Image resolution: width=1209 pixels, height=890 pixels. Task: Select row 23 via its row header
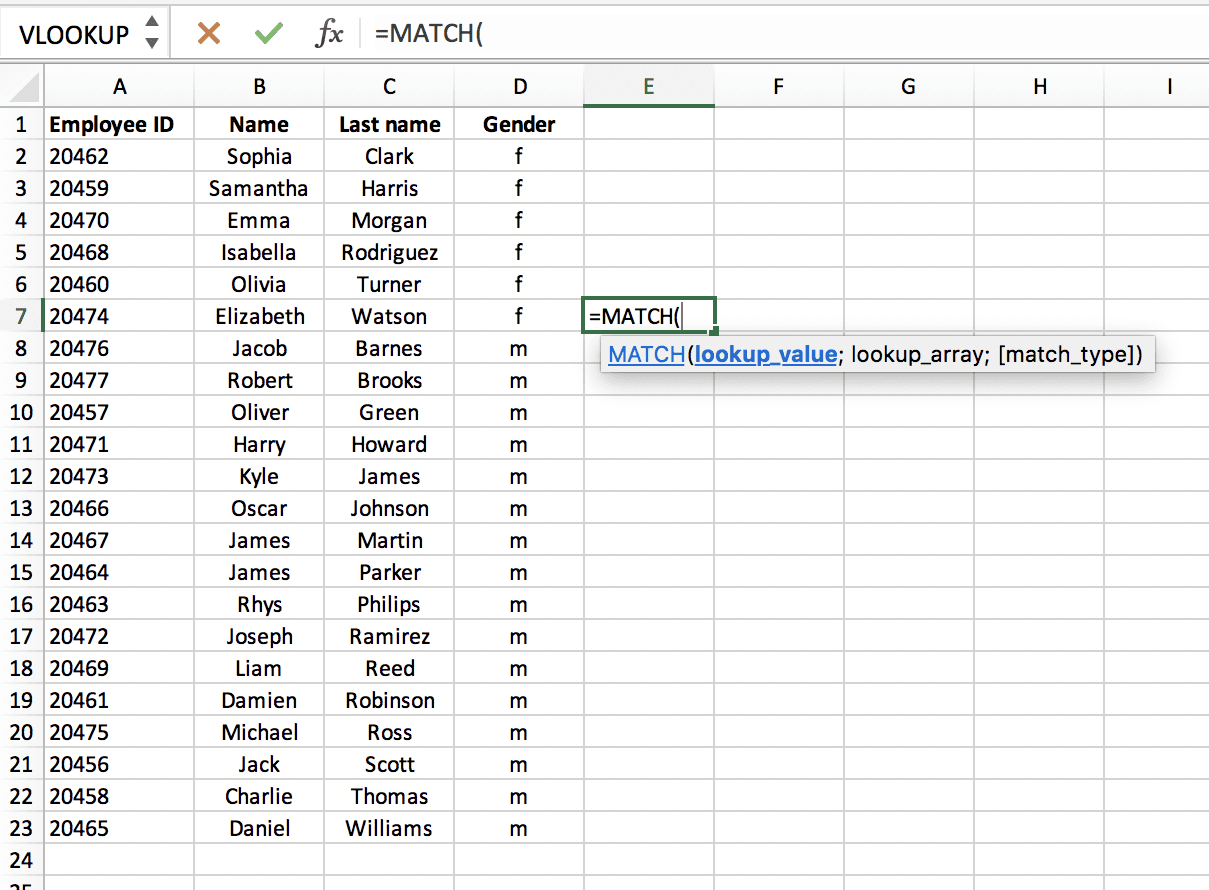point(20,828)
